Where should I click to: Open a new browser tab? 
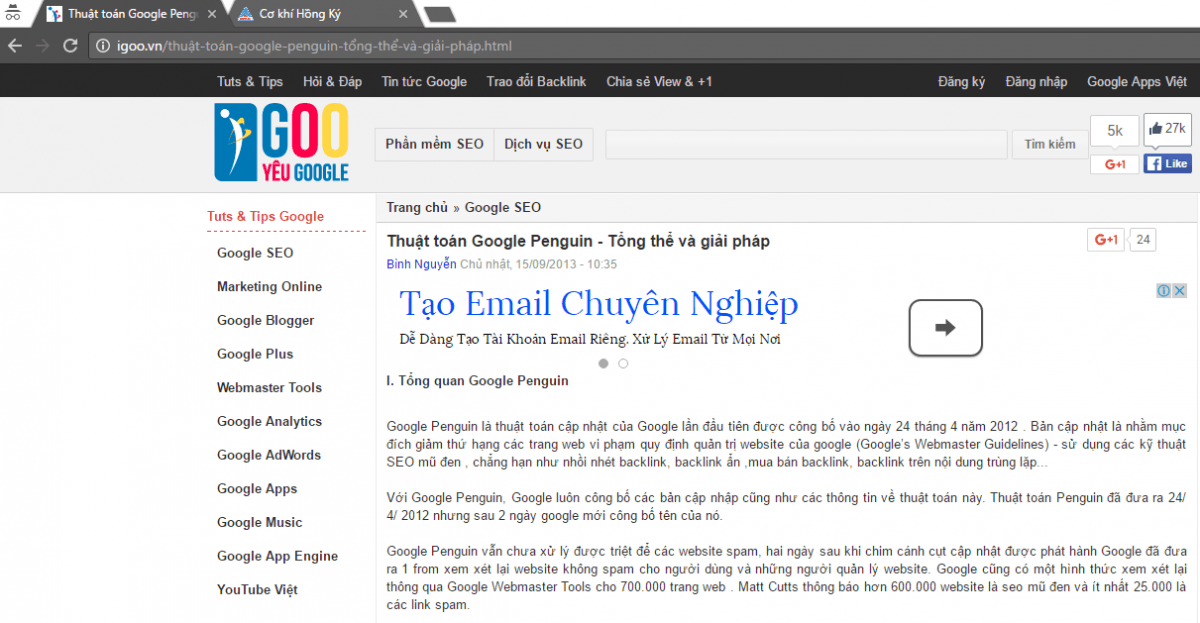tap(441, 14)
